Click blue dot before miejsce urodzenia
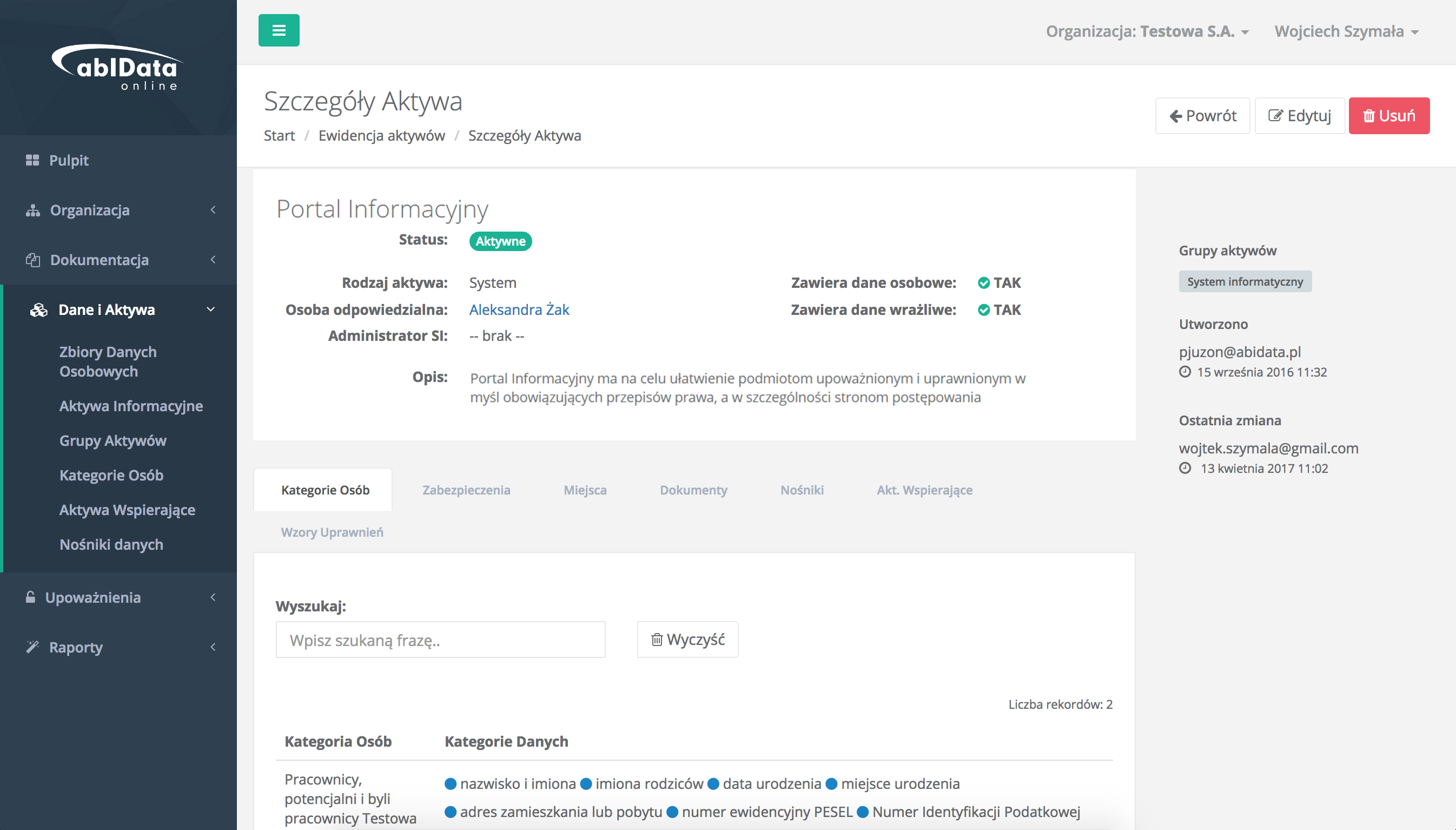 [x=831, y=784]
